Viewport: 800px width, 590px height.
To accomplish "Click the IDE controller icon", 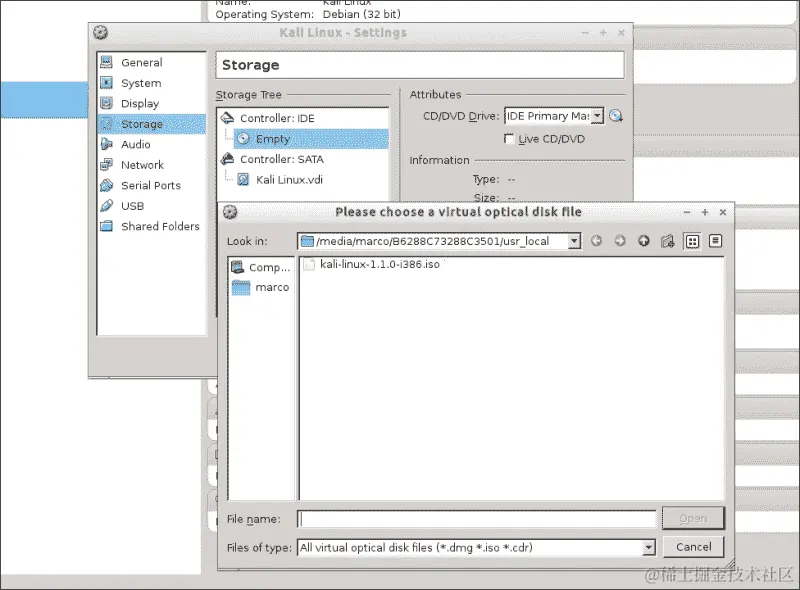I will (228, 118).
